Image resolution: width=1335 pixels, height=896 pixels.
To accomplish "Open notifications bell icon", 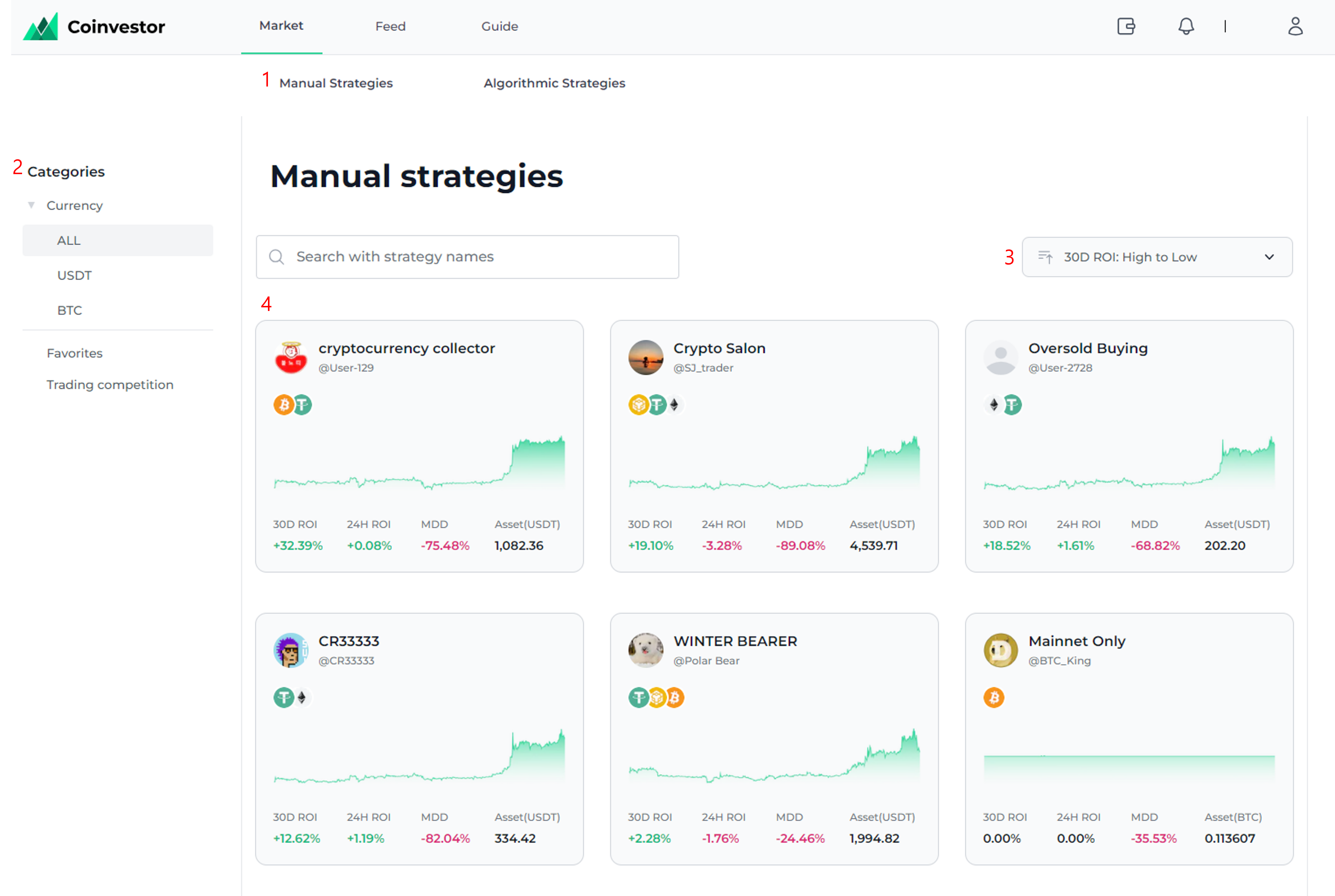I will click(1186, 26).
